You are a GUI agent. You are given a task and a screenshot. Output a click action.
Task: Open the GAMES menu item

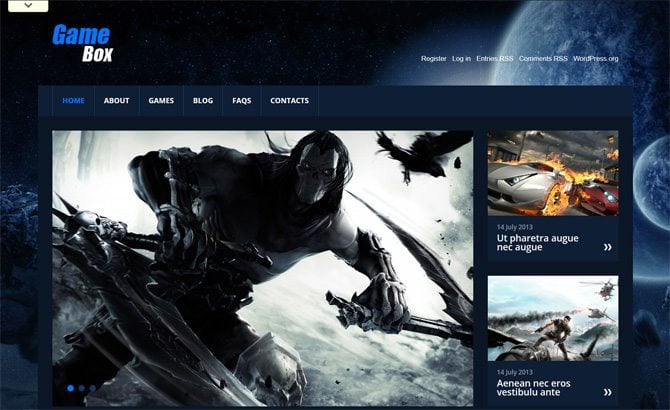click(x=161, y=101)
